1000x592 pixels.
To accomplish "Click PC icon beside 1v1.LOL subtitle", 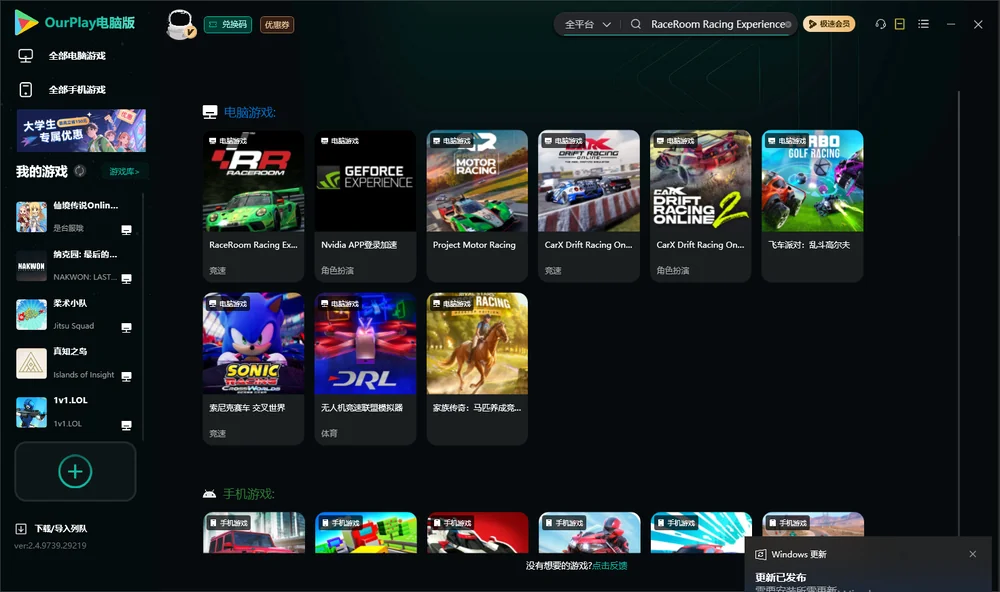I will tap(126, 425).
